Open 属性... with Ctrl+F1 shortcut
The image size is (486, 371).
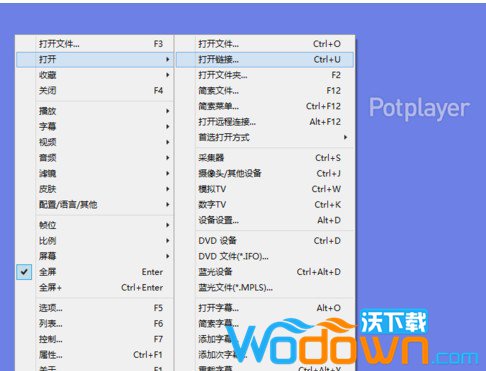point(95,355)
